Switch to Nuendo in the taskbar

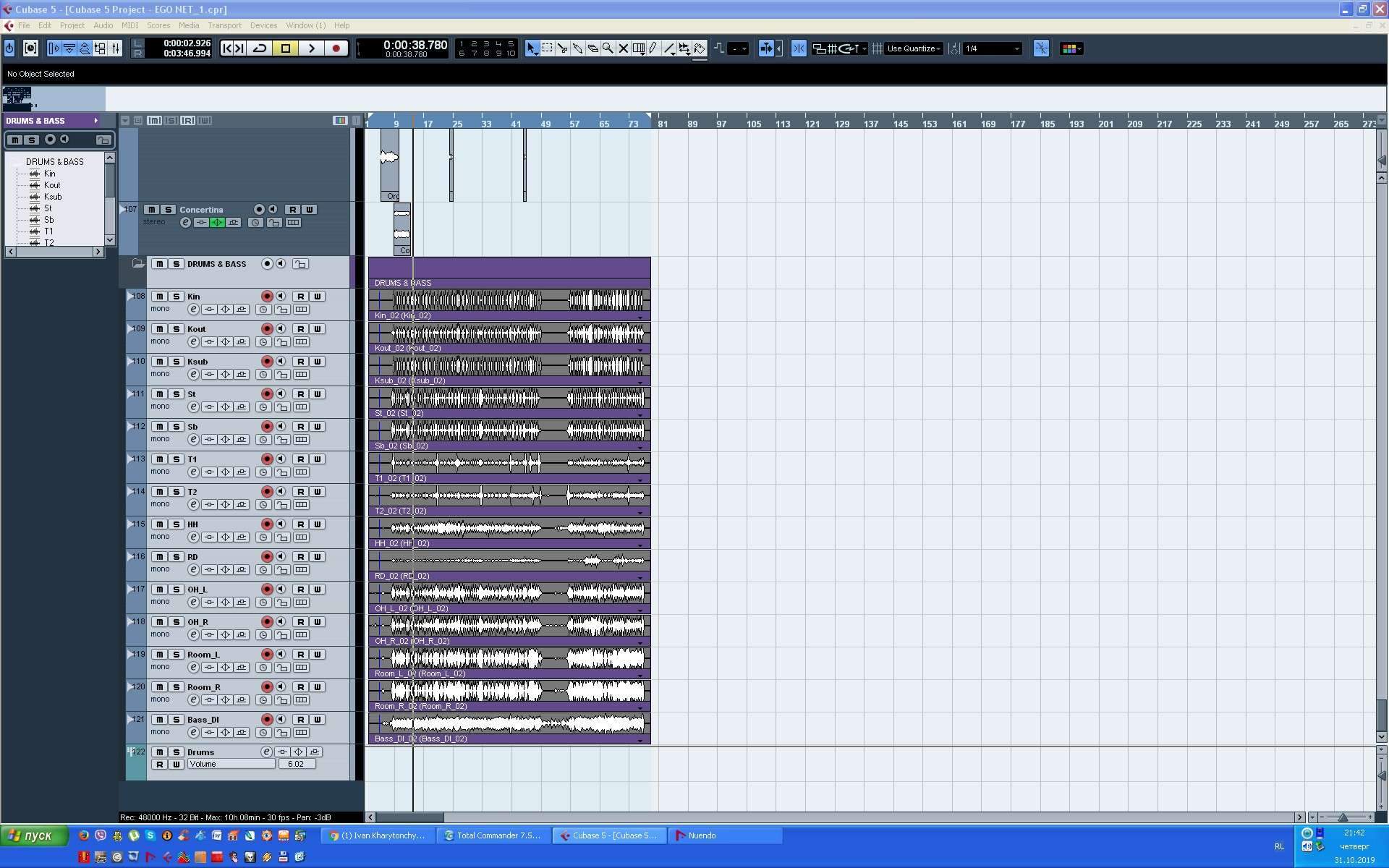pos(723,835)
